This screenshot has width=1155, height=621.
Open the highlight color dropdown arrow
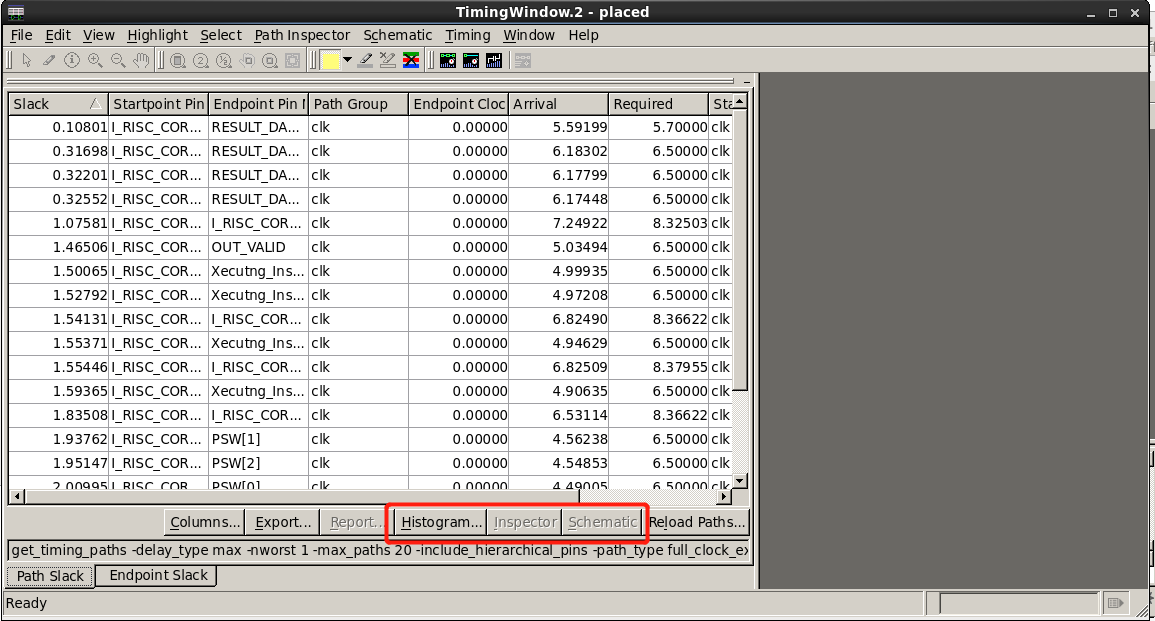coord(347,60)
